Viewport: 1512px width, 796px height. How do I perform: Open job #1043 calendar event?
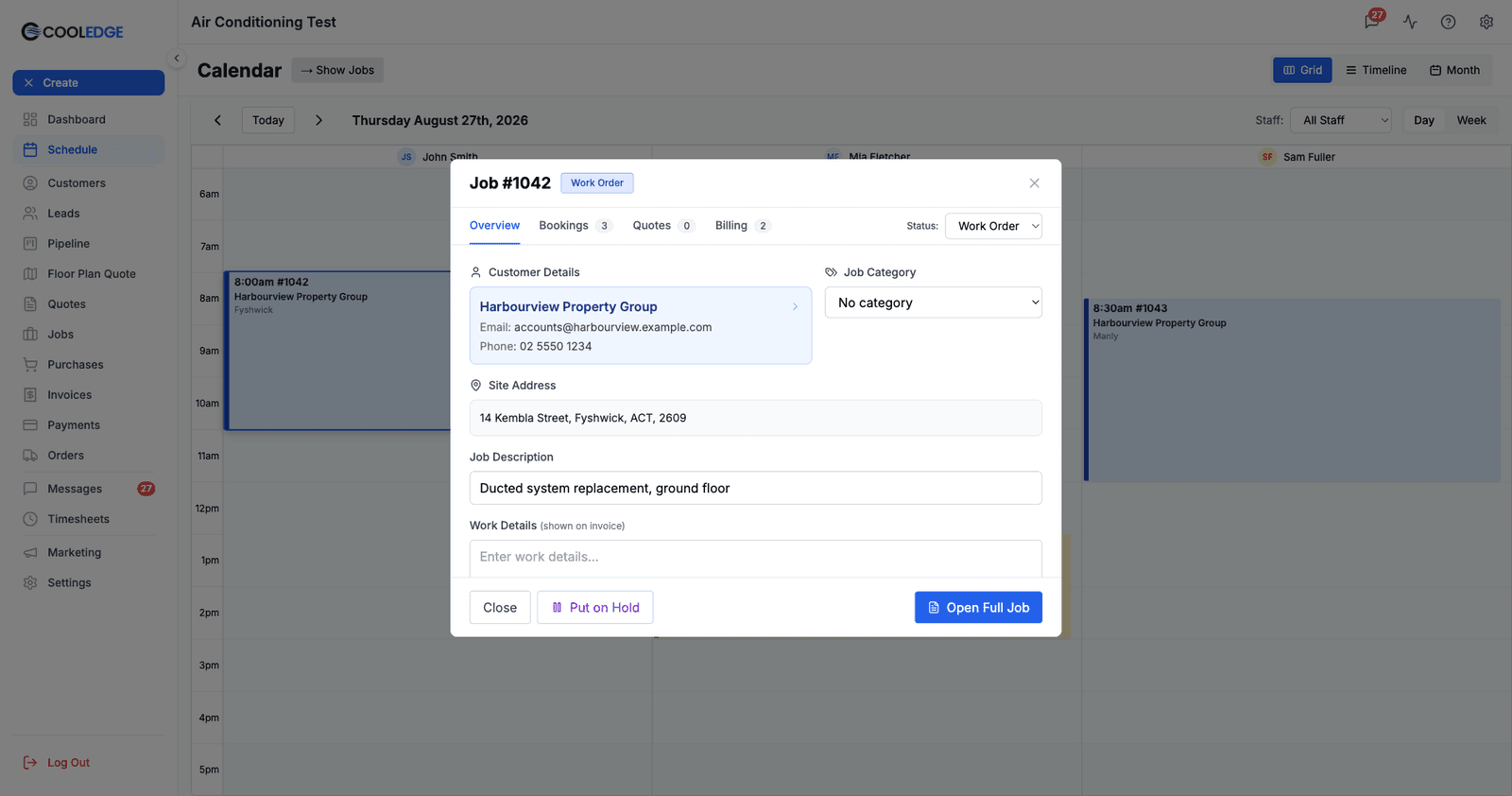click(x=1292, y=390)
